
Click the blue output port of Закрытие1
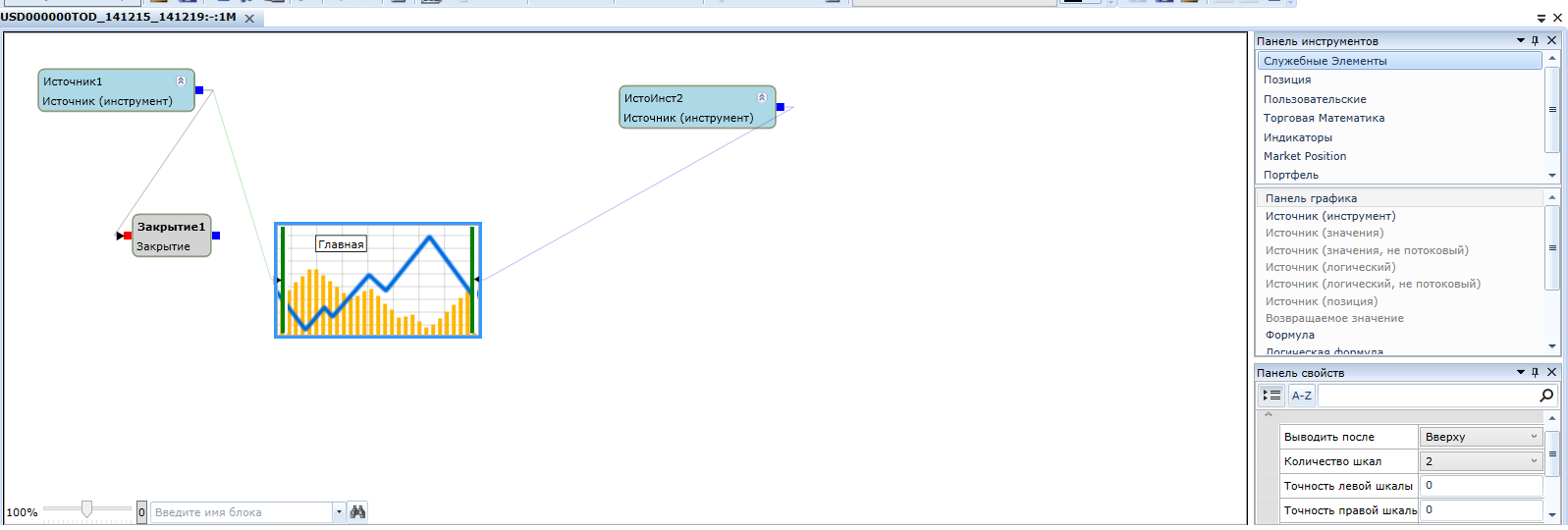coord(216,236)
